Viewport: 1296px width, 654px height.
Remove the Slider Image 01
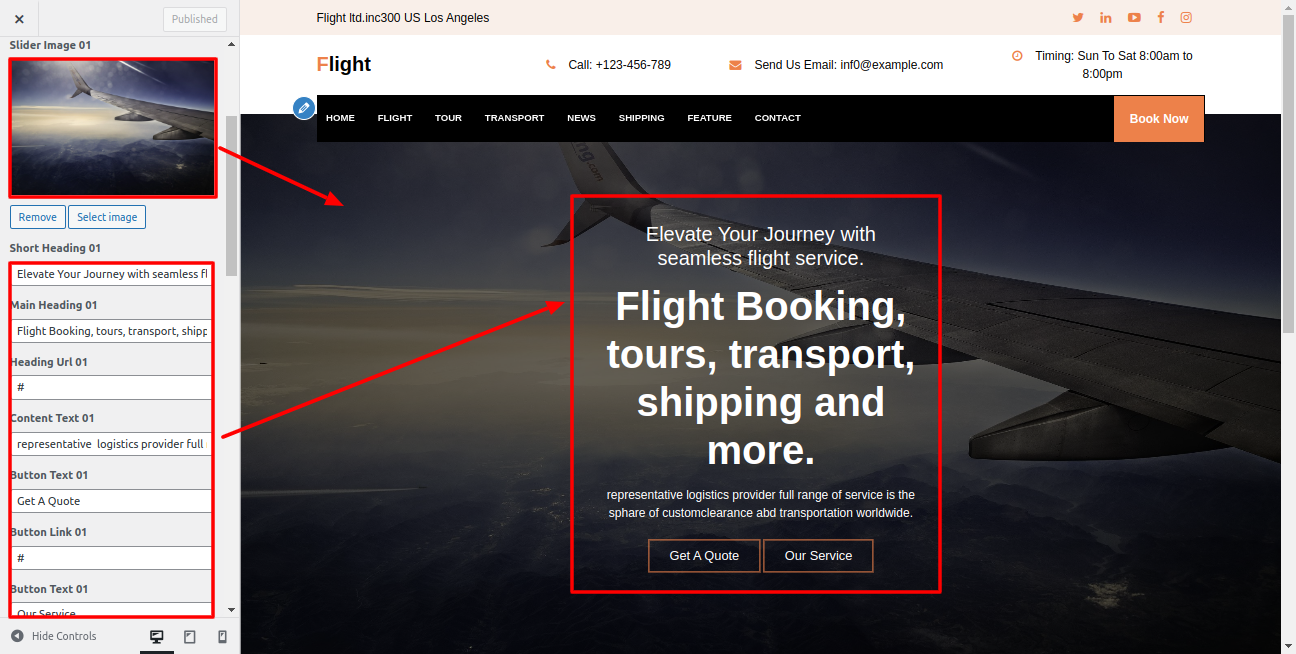click(x=38, y=217)
